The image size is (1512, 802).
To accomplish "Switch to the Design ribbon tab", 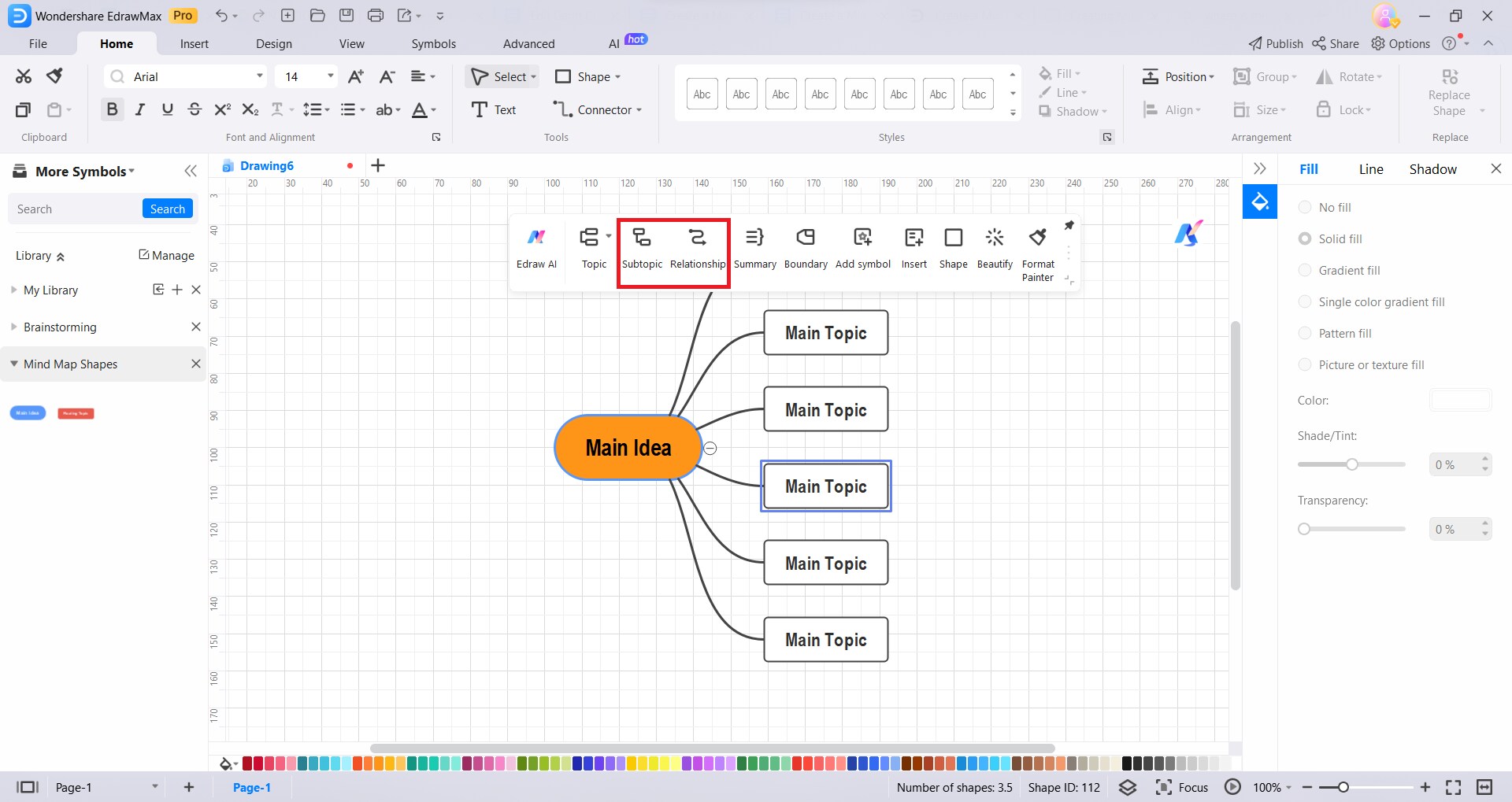I will [273, 43].
